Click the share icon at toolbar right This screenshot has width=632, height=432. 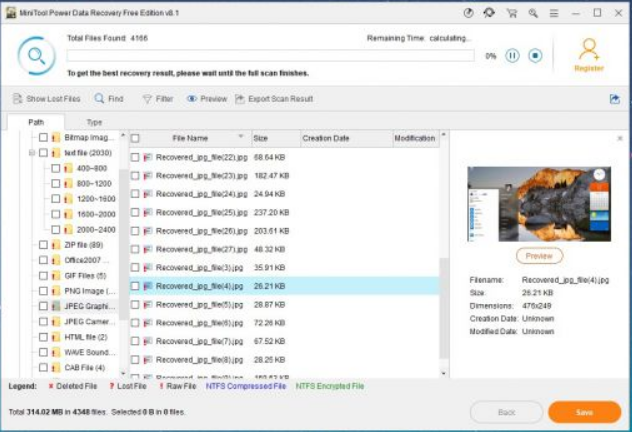[615, 99]
